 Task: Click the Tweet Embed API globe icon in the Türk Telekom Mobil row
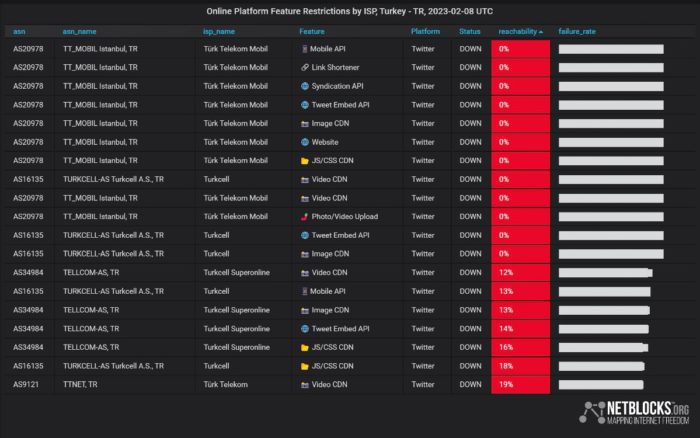pyautogui.click(x=305, y=105)
